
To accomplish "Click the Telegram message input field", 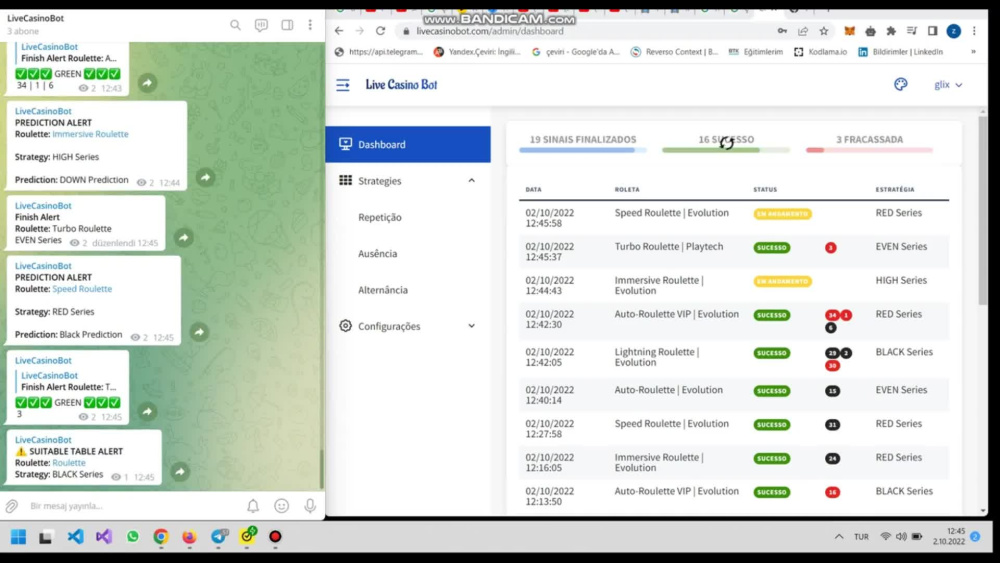I will [x=134, y=506].
